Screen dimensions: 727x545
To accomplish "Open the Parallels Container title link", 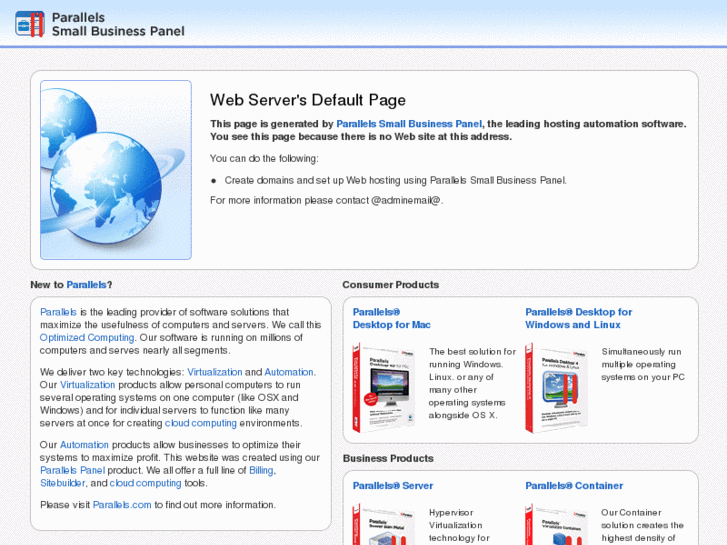I will click(574, 486).
